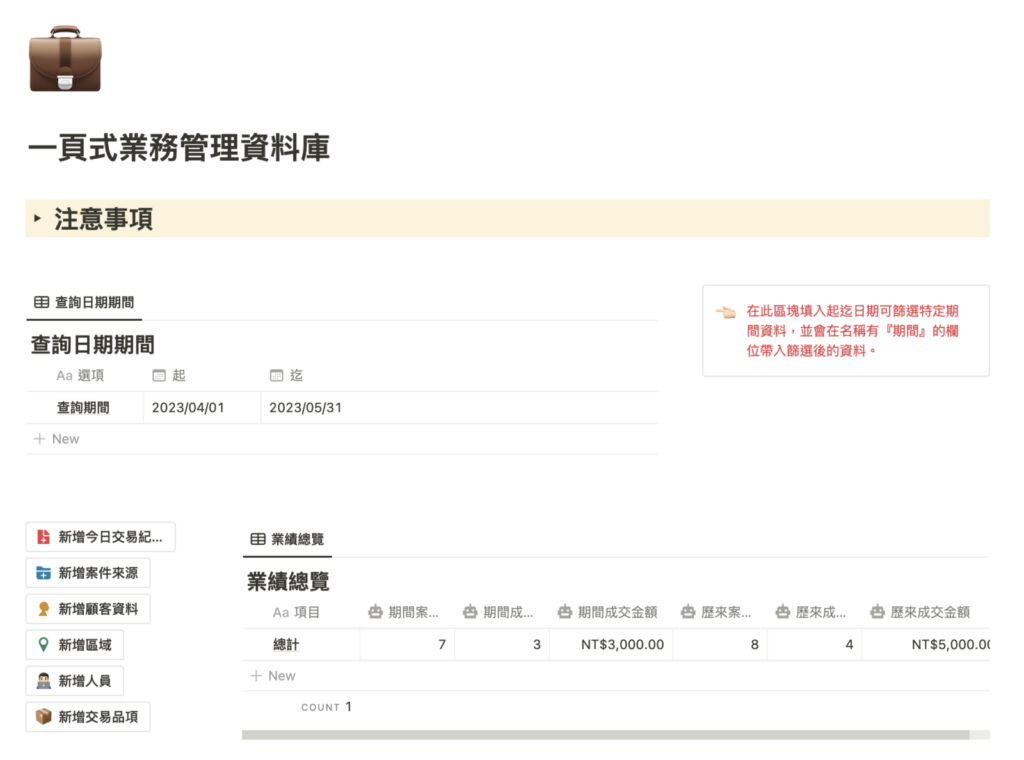Open the 業績總覽 table view tab
The height and width of the screenshot is (760, 1024).
click(x=287, y=539)
